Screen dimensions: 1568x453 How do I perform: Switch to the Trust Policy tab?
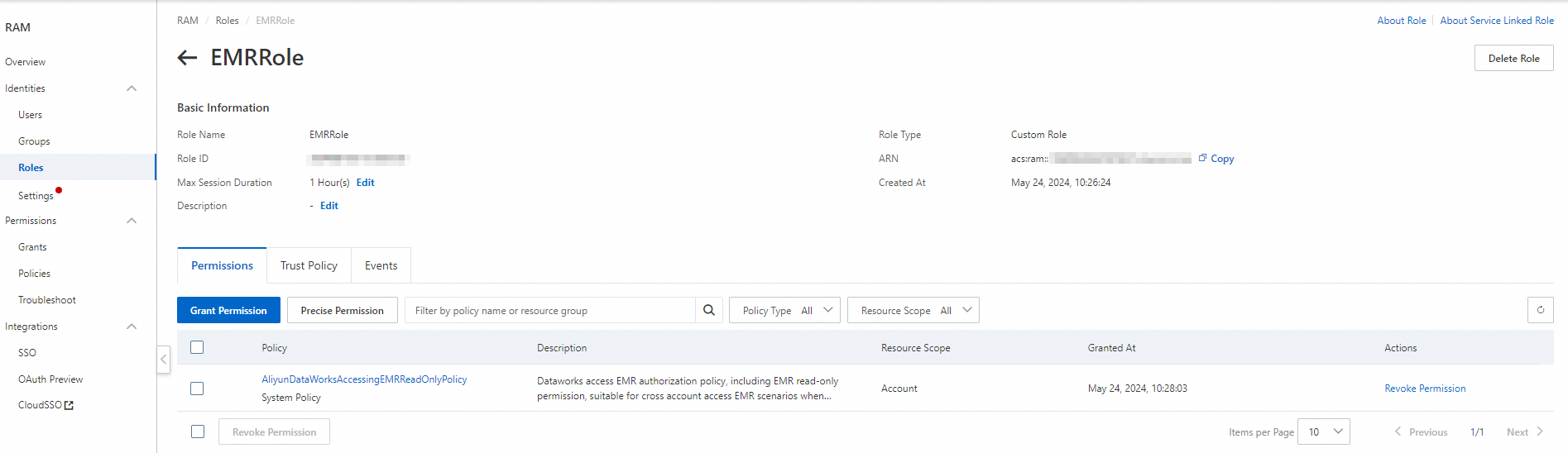[309, 265]
